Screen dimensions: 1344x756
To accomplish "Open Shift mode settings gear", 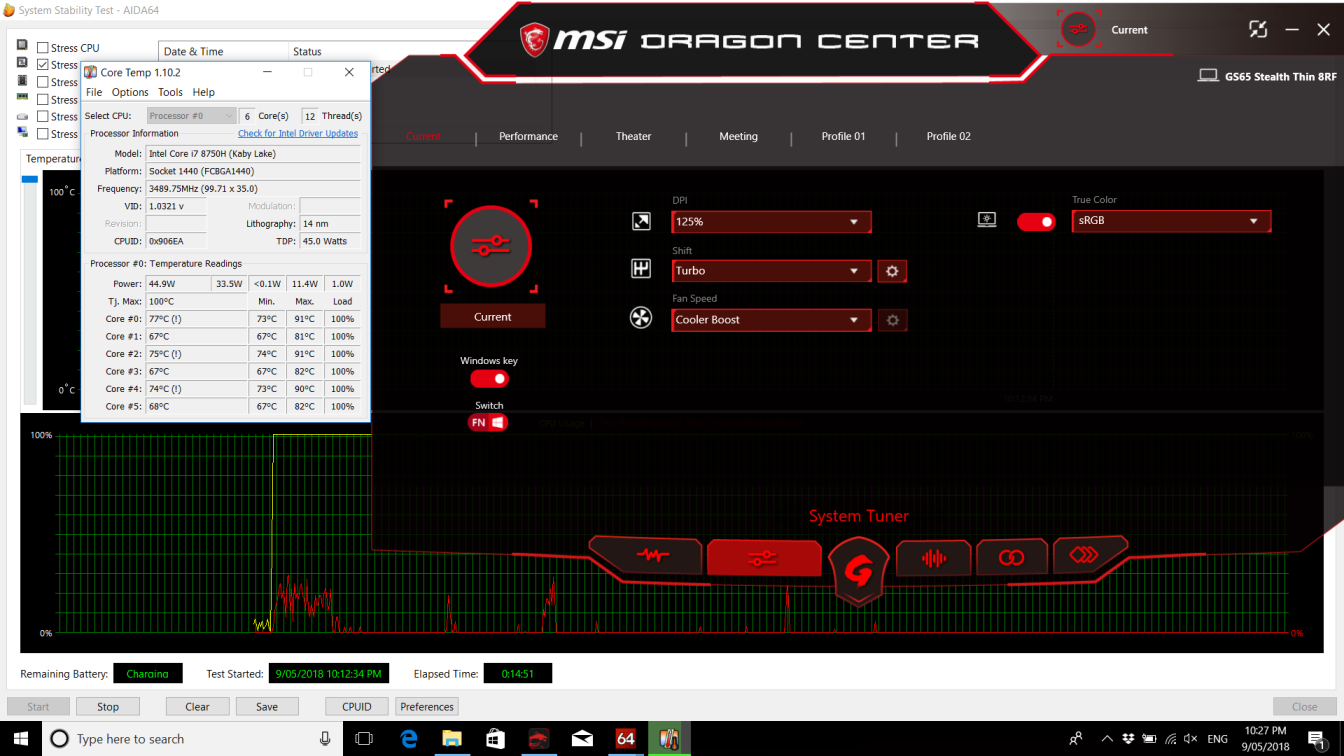I will pos(892,271).
